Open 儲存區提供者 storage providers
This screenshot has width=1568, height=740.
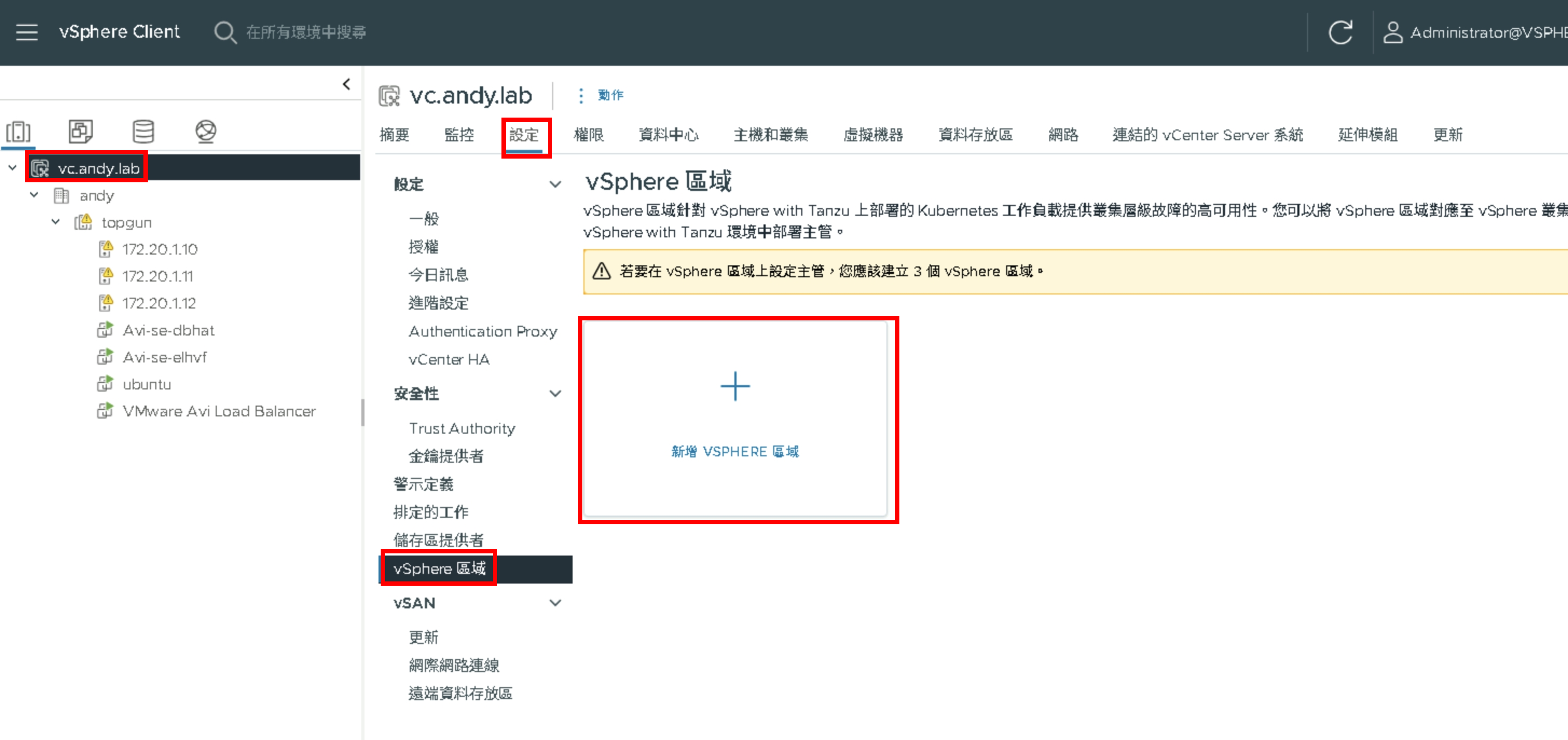[x=438, y=540]
